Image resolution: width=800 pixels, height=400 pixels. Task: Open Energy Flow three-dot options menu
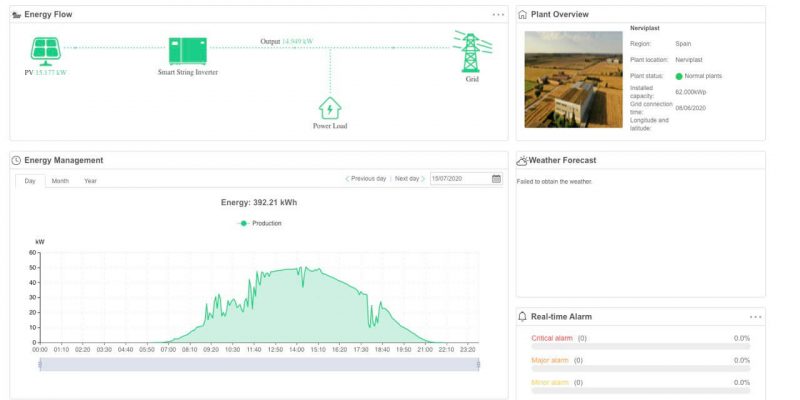498,14
